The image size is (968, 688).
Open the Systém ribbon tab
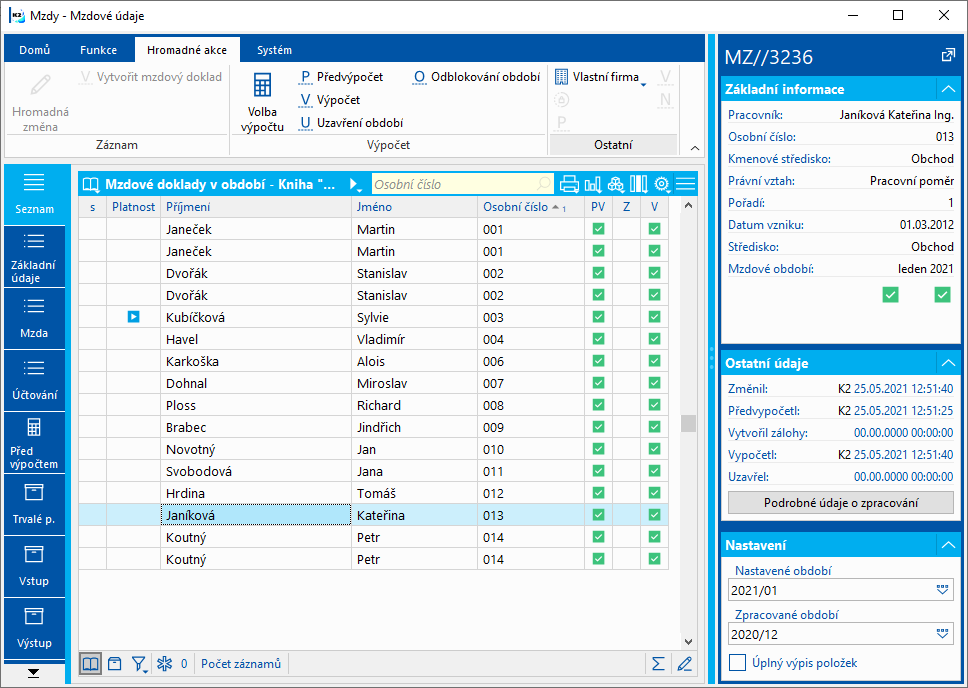274,50
